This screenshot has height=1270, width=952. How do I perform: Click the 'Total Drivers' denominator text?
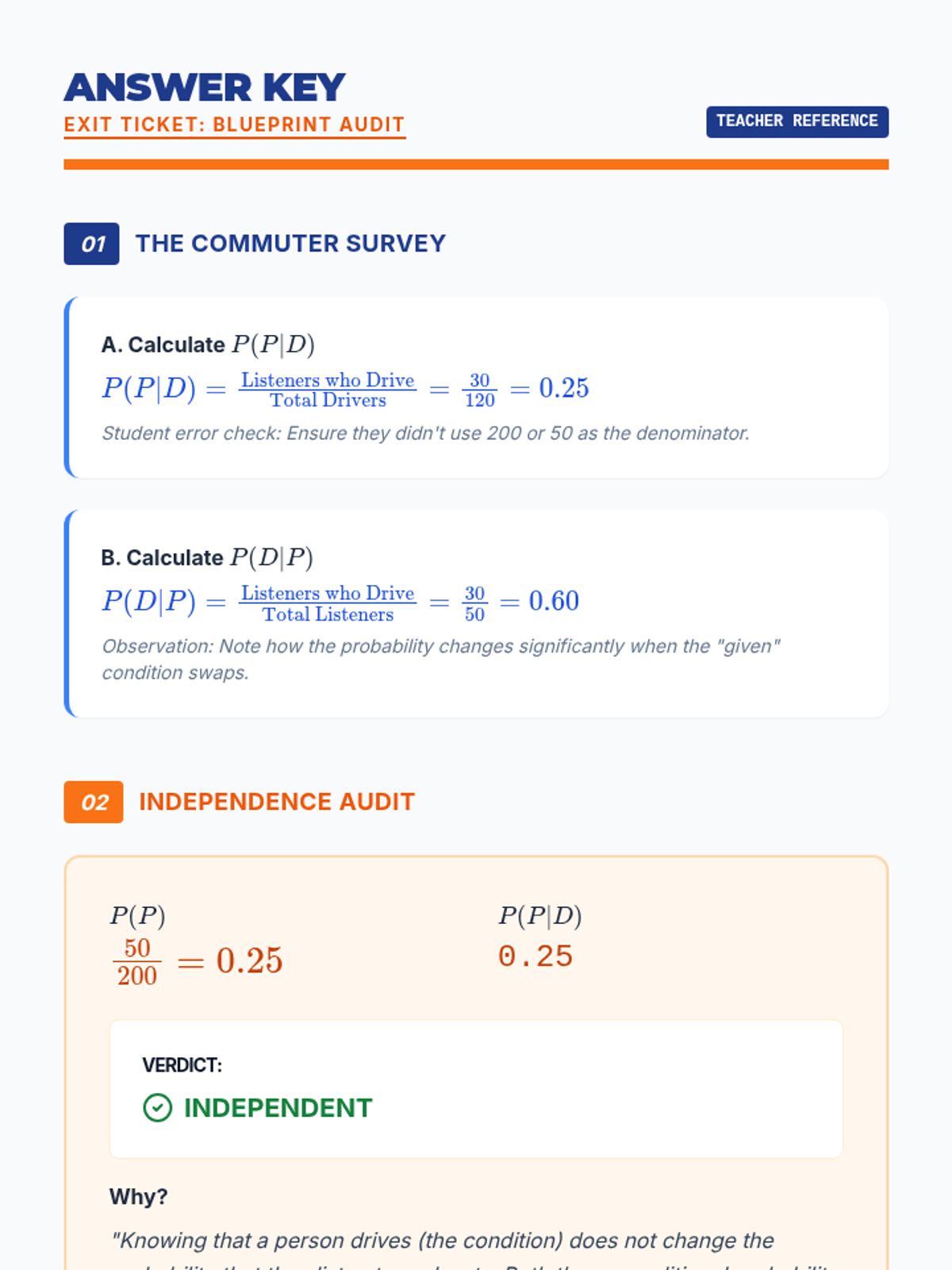[328, 401]
